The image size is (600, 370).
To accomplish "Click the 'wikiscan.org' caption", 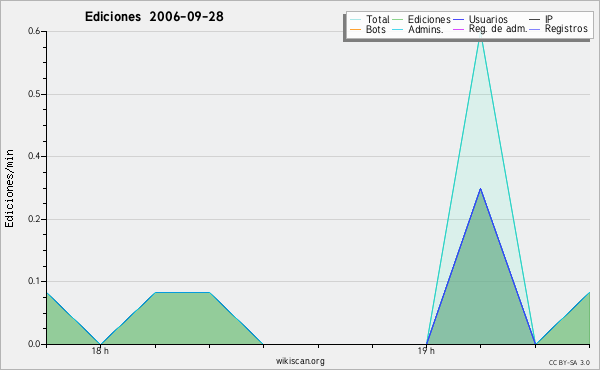I will tap(300, 361).
